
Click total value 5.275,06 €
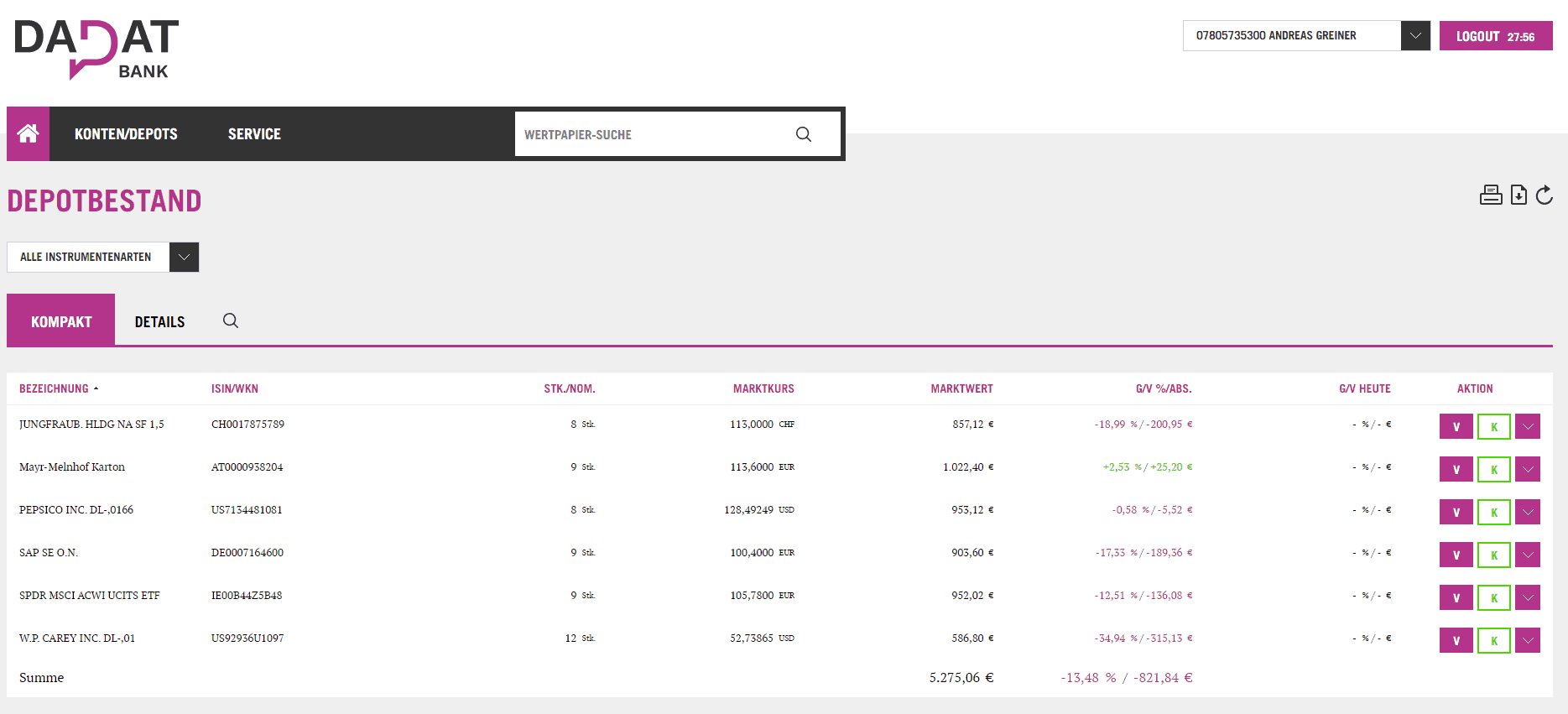pyautogui.click(x=961, y=678)
